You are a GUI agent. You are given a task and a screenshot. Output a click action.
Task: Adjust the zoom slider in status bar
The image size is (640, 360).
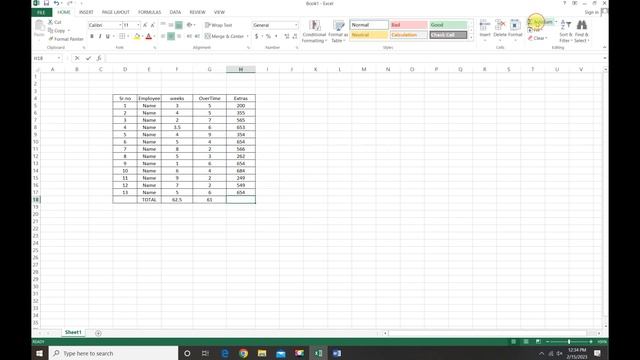click(x=569, y=342)
